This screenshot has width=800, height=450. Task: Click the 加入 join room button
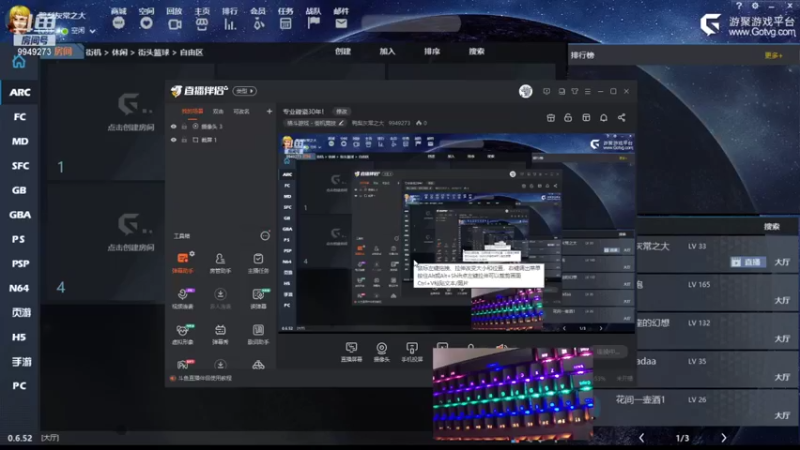387,52
